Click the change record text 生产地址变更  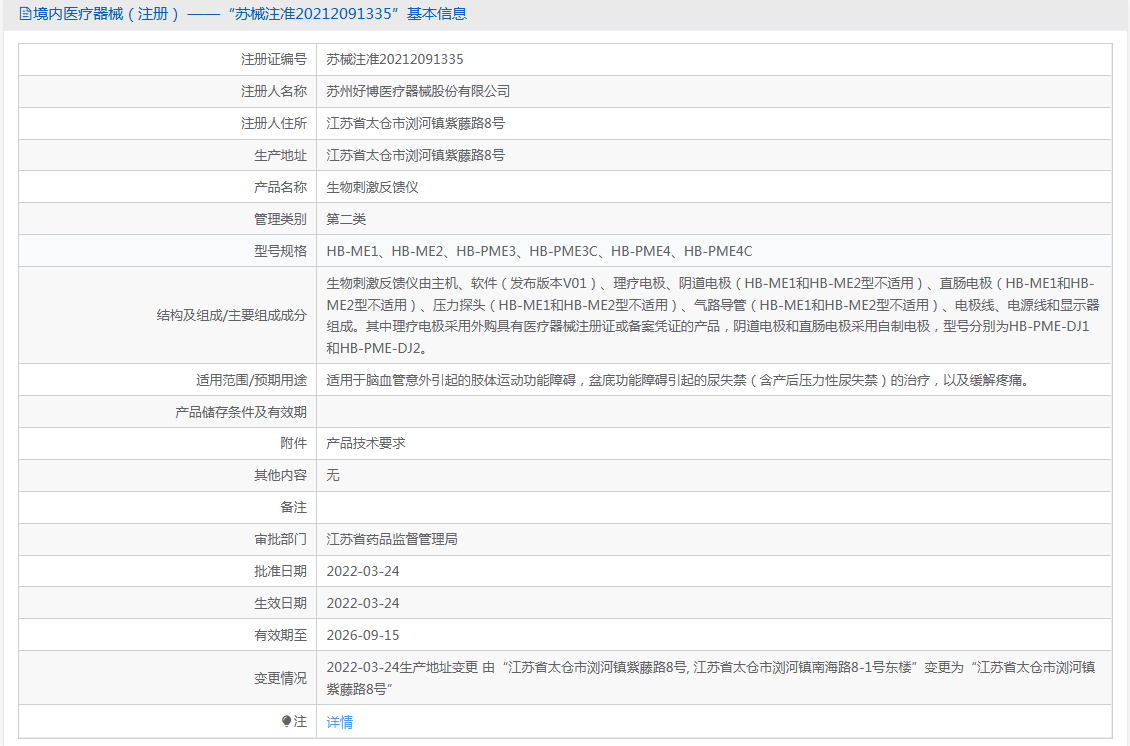[711, 678]
